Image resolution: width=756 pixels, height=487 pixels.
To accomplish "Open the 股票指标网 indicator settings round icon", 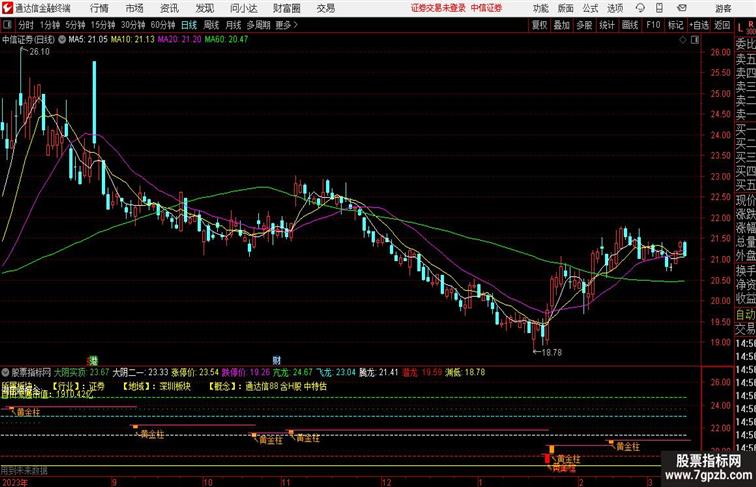I will pos(5,372).
